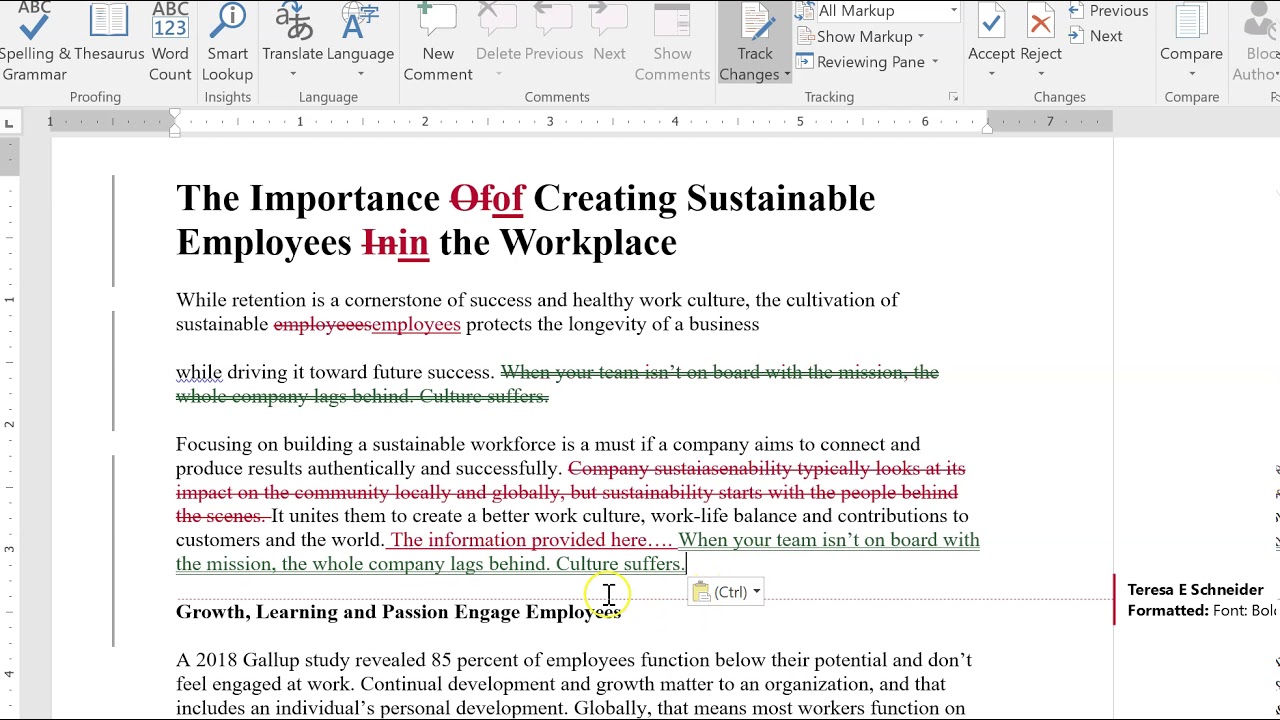1280x720 pixels.
Task: Click the Paste Options (Ctrl) button
Action: pyautogui.click(x=726, y=592)
